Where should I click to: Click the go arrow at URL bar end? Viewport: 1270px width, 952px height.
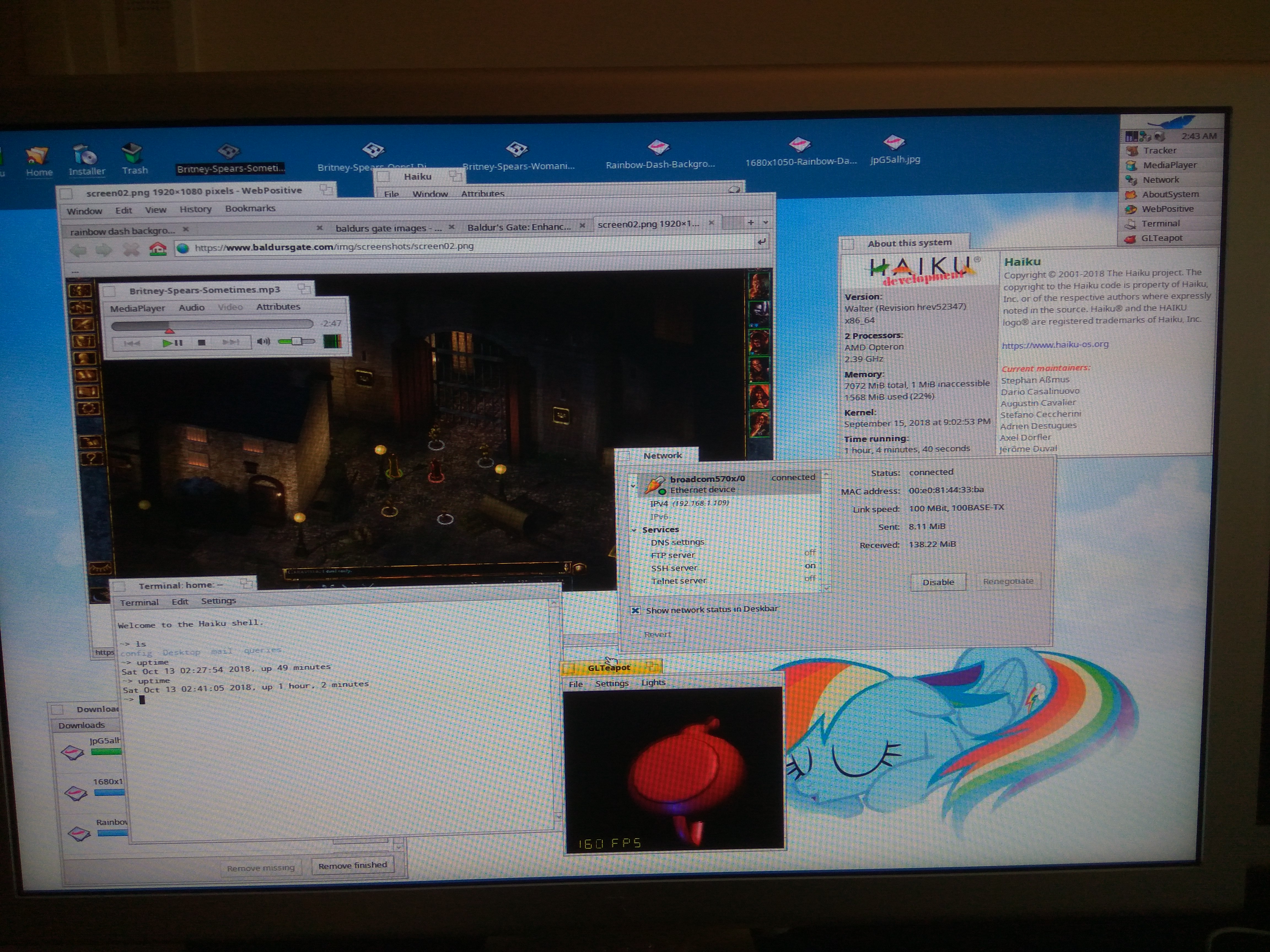pyautogui.click(x=761, y=242)
